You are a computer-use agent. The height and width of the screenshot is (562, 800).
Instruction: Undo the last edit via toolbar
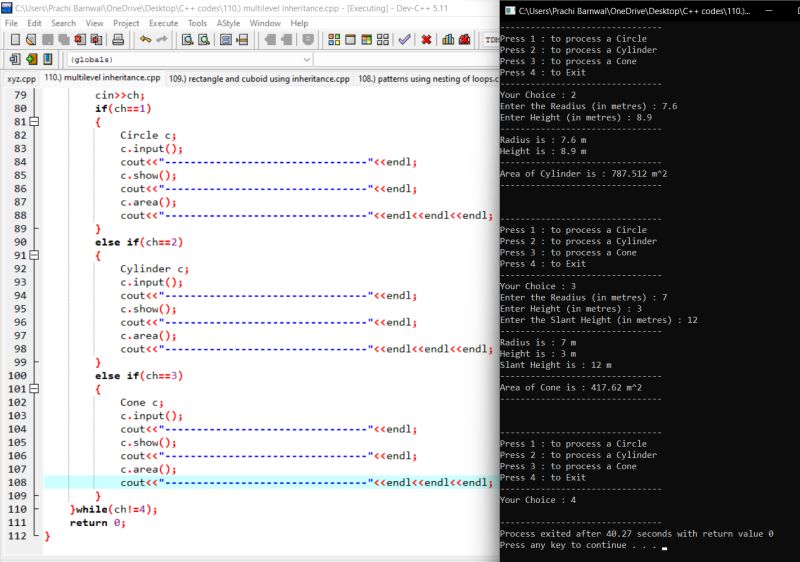pyautogui.click(x=145, y=40)
